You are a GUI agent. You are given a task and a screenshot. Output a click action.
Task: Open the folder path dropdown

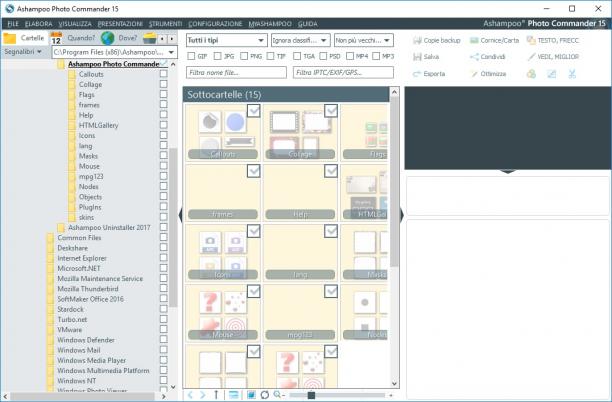(x=171, y=52)
